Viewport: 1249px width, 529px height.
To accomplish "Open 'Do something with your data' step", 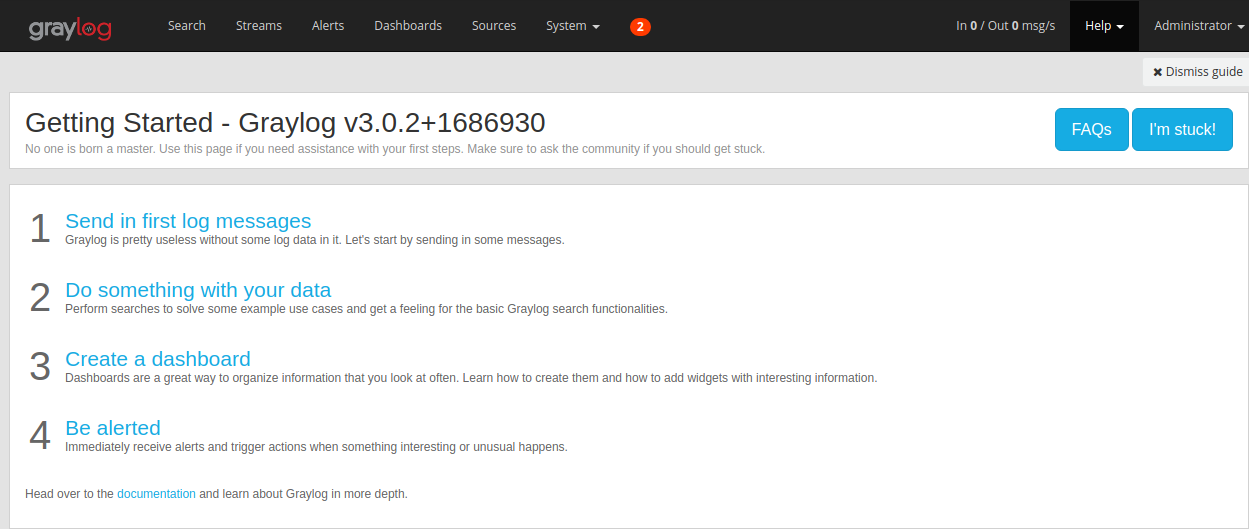I will (198, 290).
